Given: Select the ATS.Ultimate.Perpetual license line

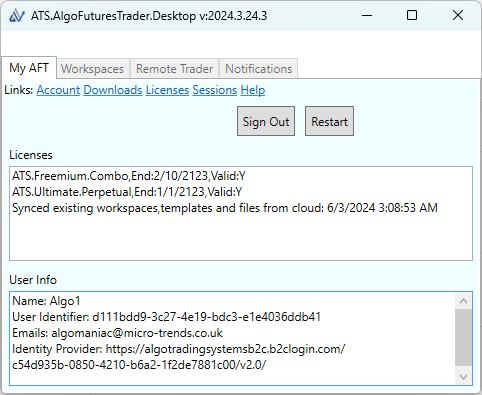Looking at the screenshot, I should [127, 192].
